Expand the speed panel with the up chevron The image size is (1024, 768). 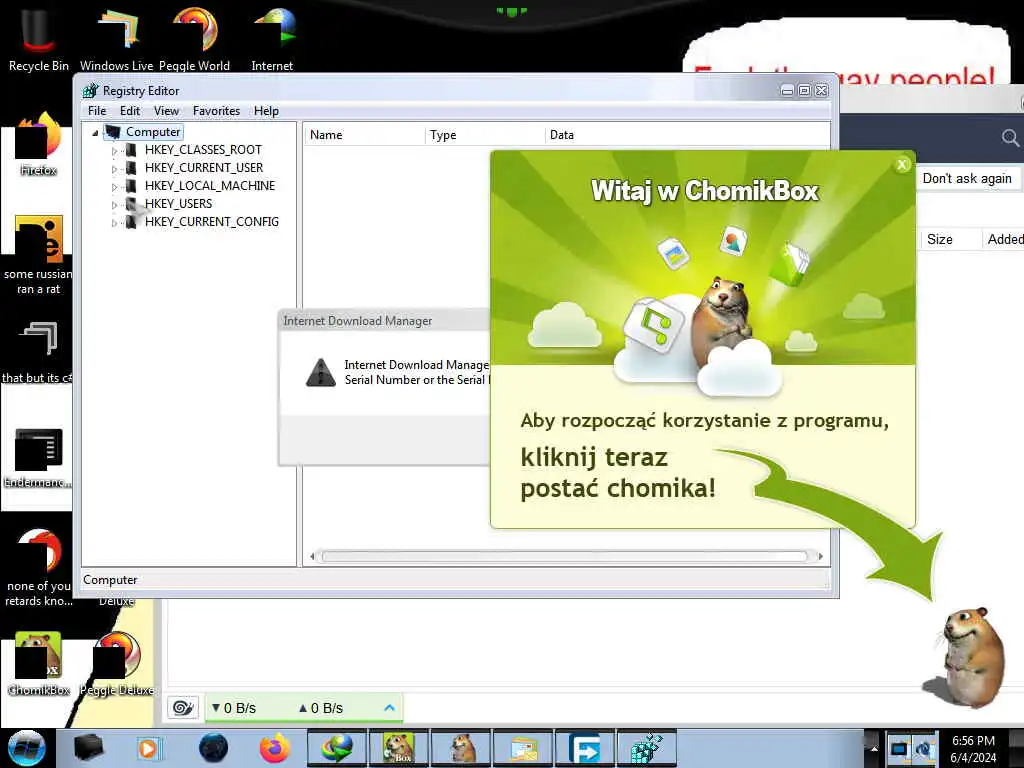(389, 708)
